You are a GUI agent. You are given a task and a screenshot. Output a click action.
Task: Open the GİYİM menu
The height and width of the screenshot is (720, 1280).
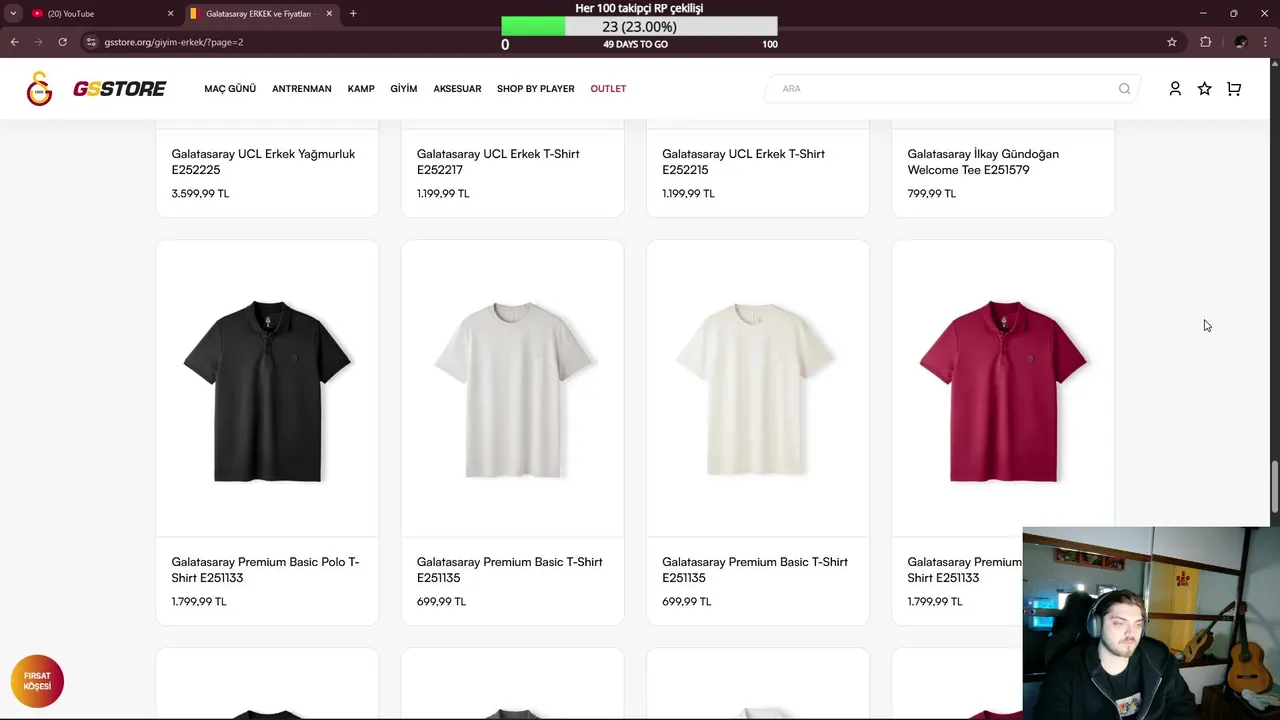click(x=404, y=89)
